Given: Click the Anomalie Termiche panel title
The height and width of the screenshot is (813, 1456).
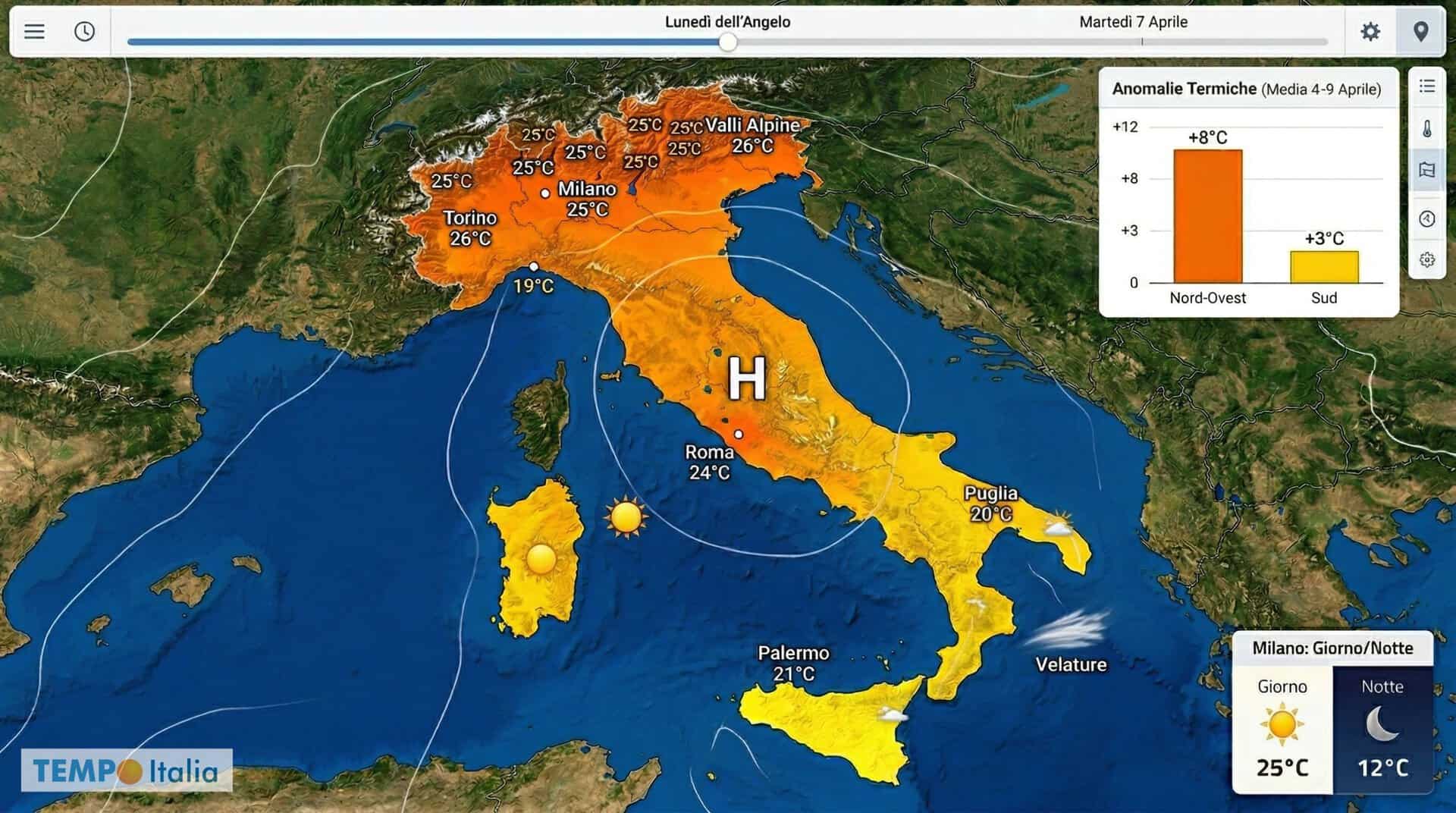Looking at the screenshot, I should pos(1246,89).
